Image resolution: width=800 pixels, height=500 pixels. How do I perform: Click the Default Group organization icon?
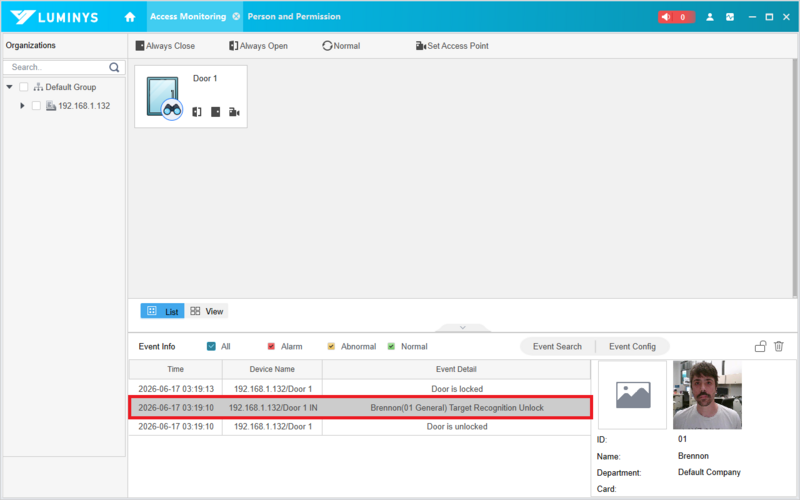[38, 87]
